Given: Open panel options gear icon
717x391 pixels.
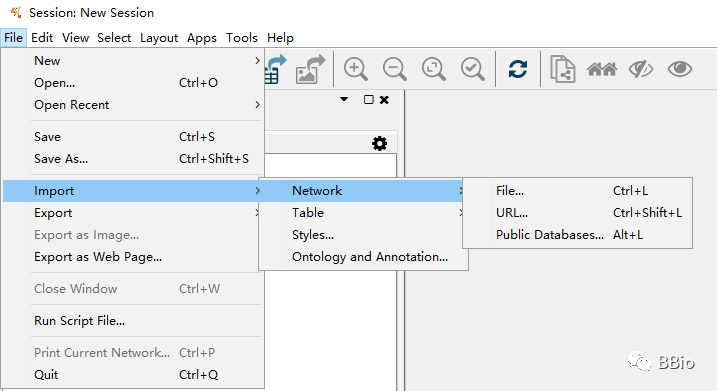Looking at the screenshot, I should pyautogui.click(x=379, y=144).
